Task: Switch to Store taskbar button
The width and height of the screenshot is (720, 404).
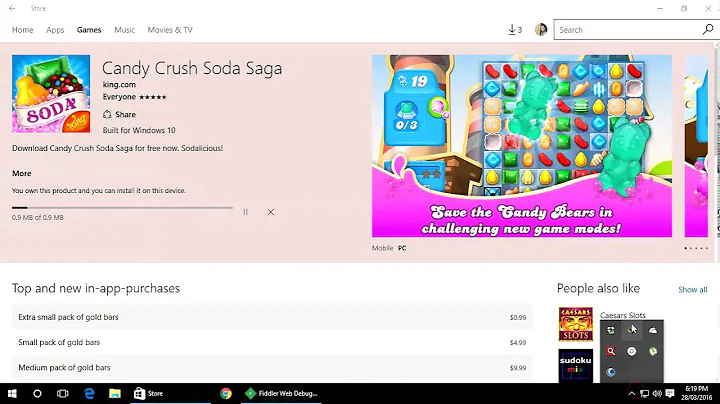Action: click(x=170, y=393)
